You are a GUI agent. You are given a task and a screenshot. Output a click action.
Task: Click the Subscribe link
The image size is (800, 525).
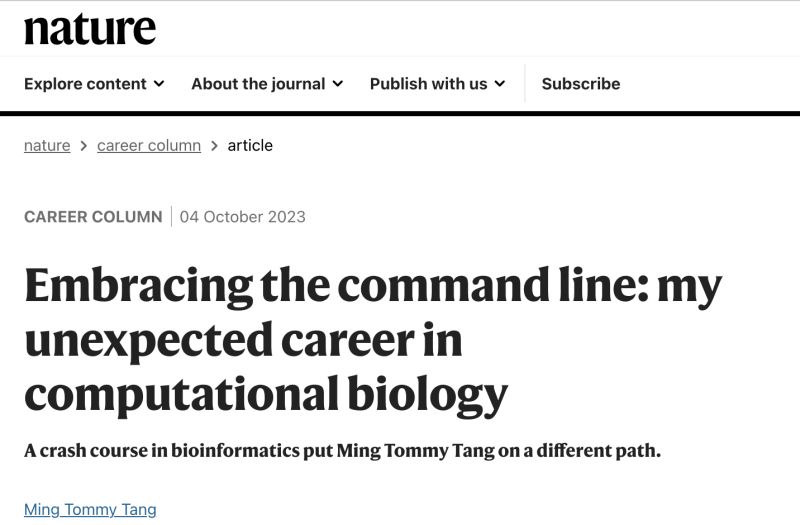[x=581, y=84]
